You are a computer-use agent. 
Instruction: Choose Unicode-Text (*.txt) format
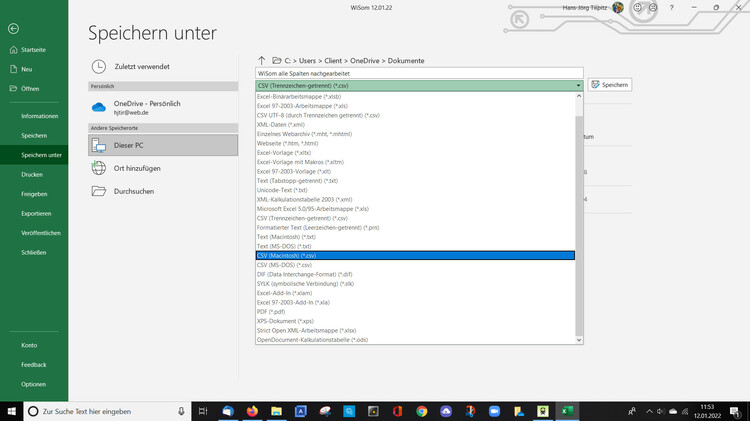click(415, 190)
